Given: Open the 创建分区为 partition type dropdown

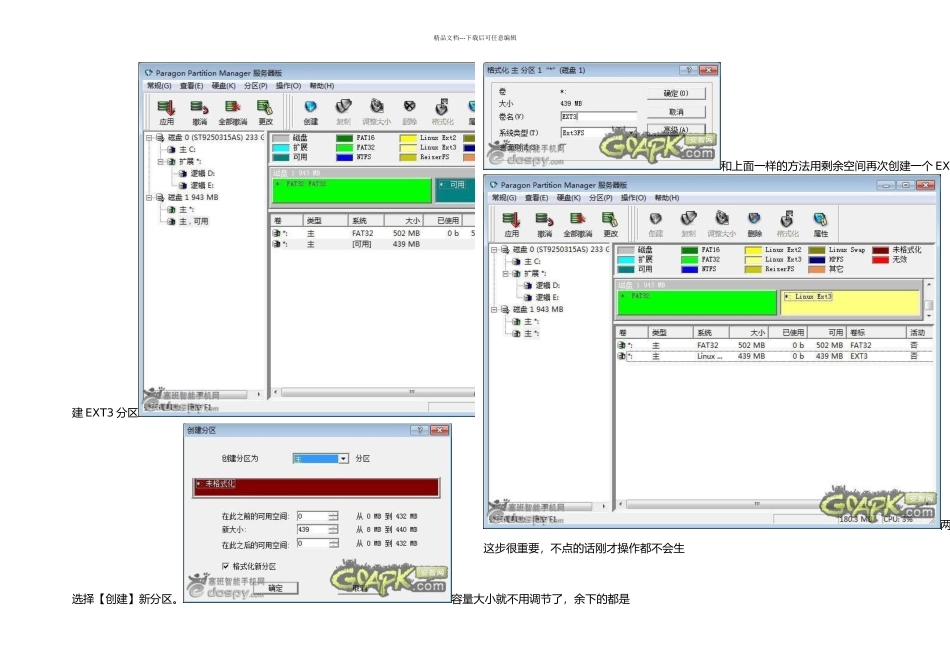Looking at the screenshot, I should (343, 458).
